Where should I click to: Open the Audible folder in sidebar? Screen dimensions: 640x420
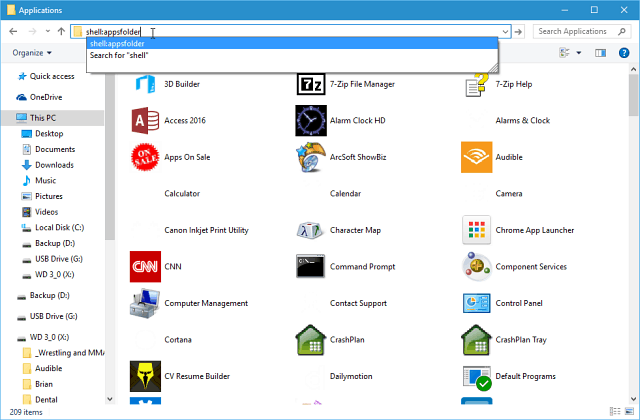pyautogui.click(x=42, y=368)
